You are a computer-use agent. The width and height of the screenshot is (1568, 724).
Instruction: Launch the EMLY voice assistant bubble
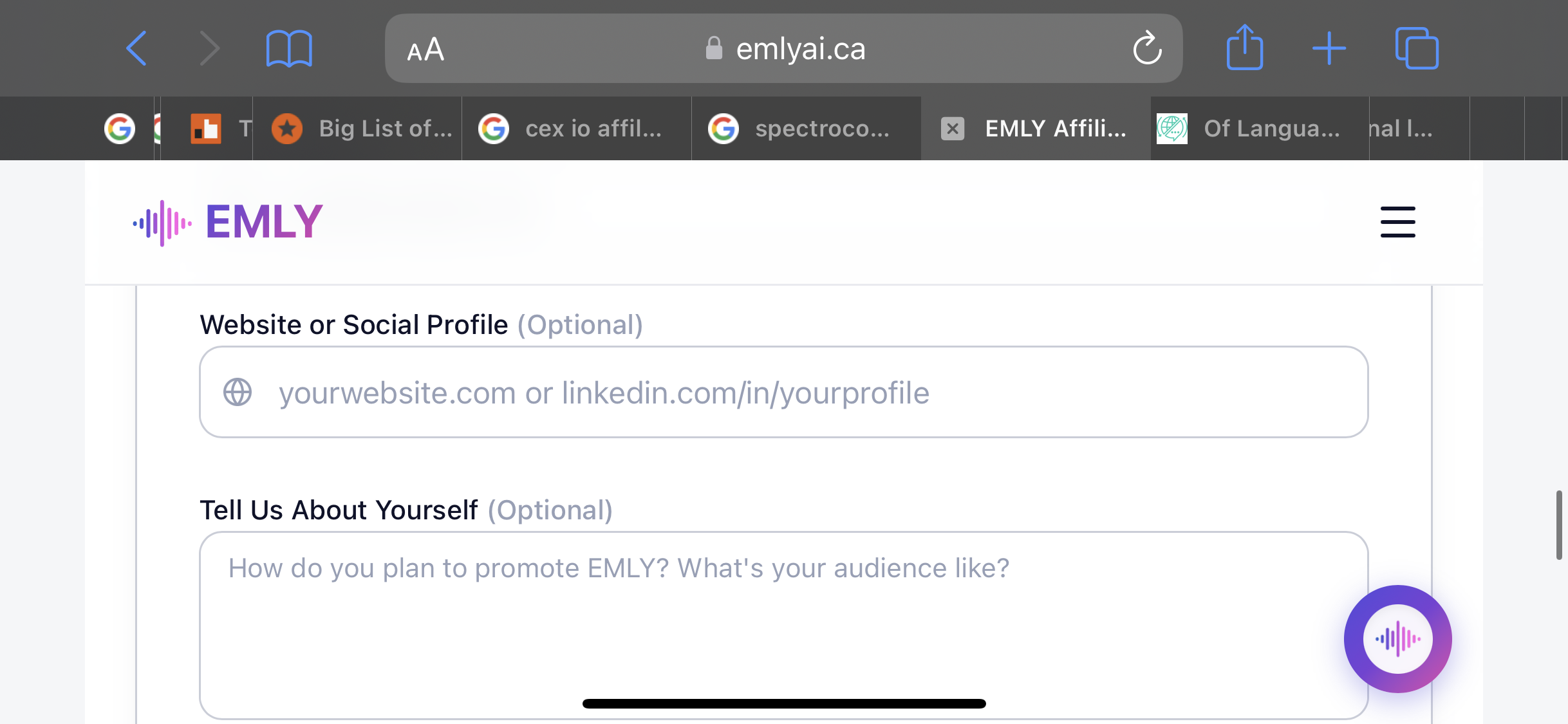coord(1397,638)
